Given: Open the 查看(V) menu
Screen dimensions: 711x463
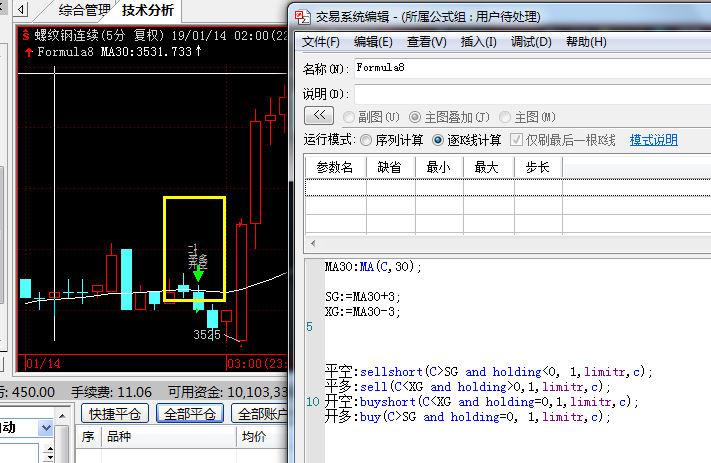Looking at the screenshot, I should [426, 42].
